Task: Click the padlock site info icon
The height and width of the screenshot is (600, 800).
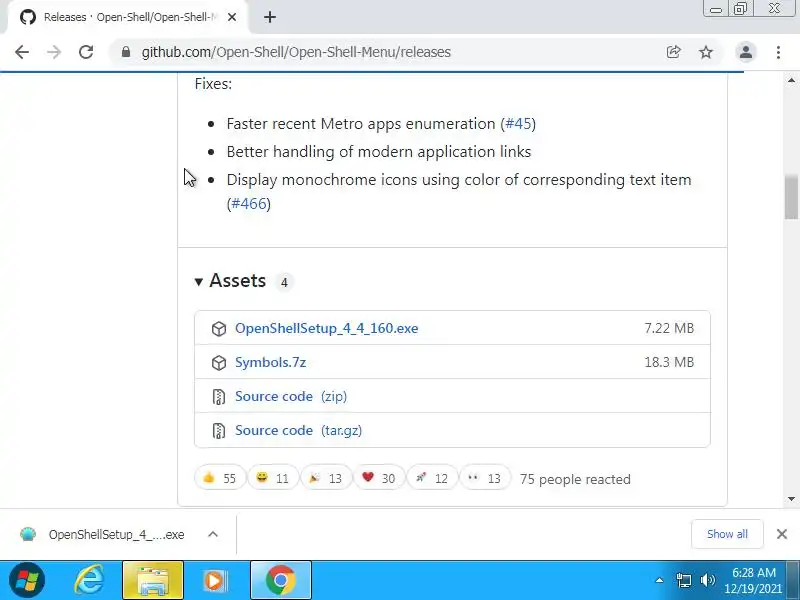Action: pyautogui.click(x=126, y=52)
